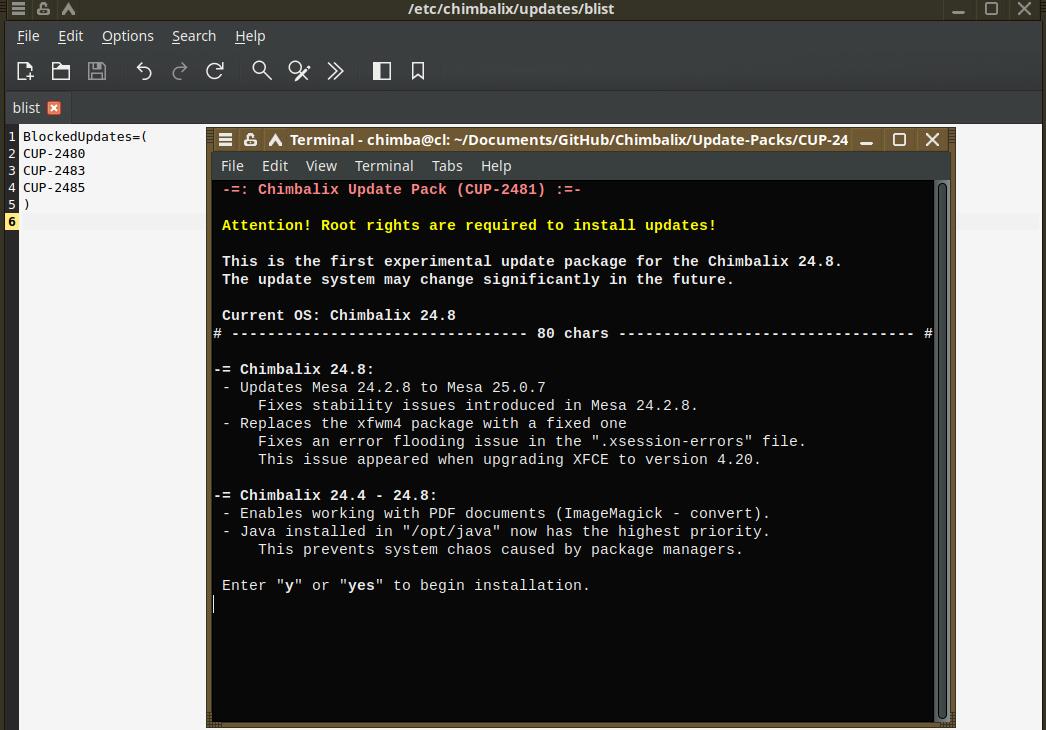
Task: Toggle the side panel view icon
Action: 382,71
